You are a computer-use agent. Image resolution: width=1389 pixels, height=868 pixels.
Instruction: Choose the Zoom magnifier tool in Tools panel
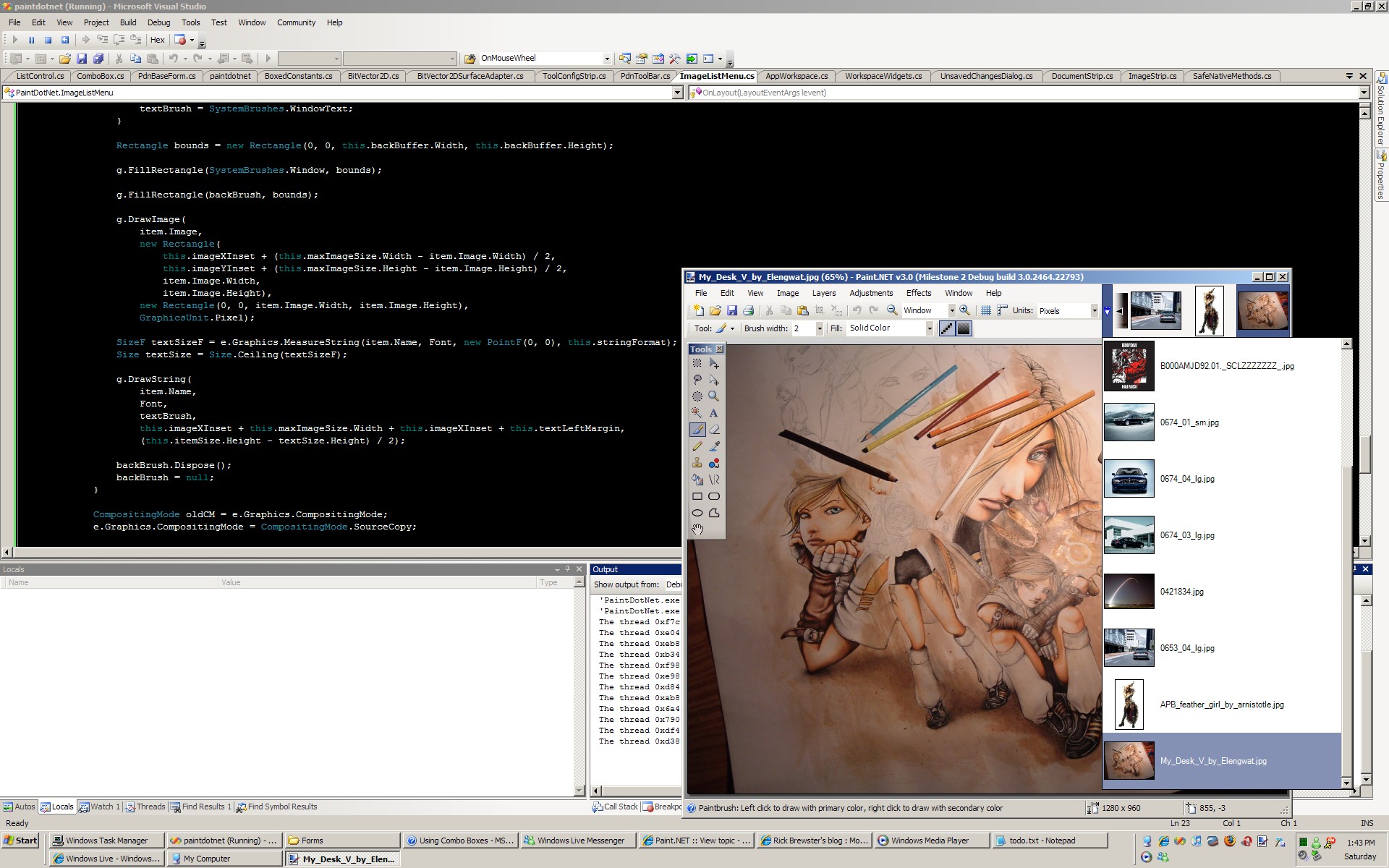(714, 396)
